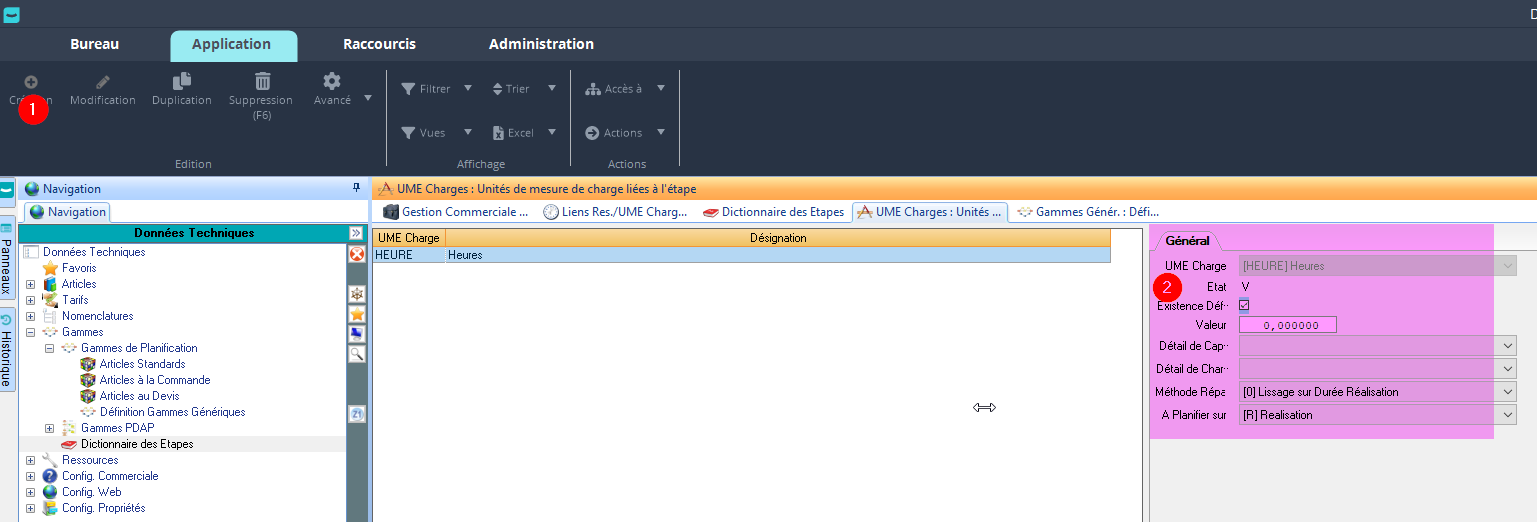Click the Suppression (F6) trash icon
1537x522 pixels.
[261, 82]
